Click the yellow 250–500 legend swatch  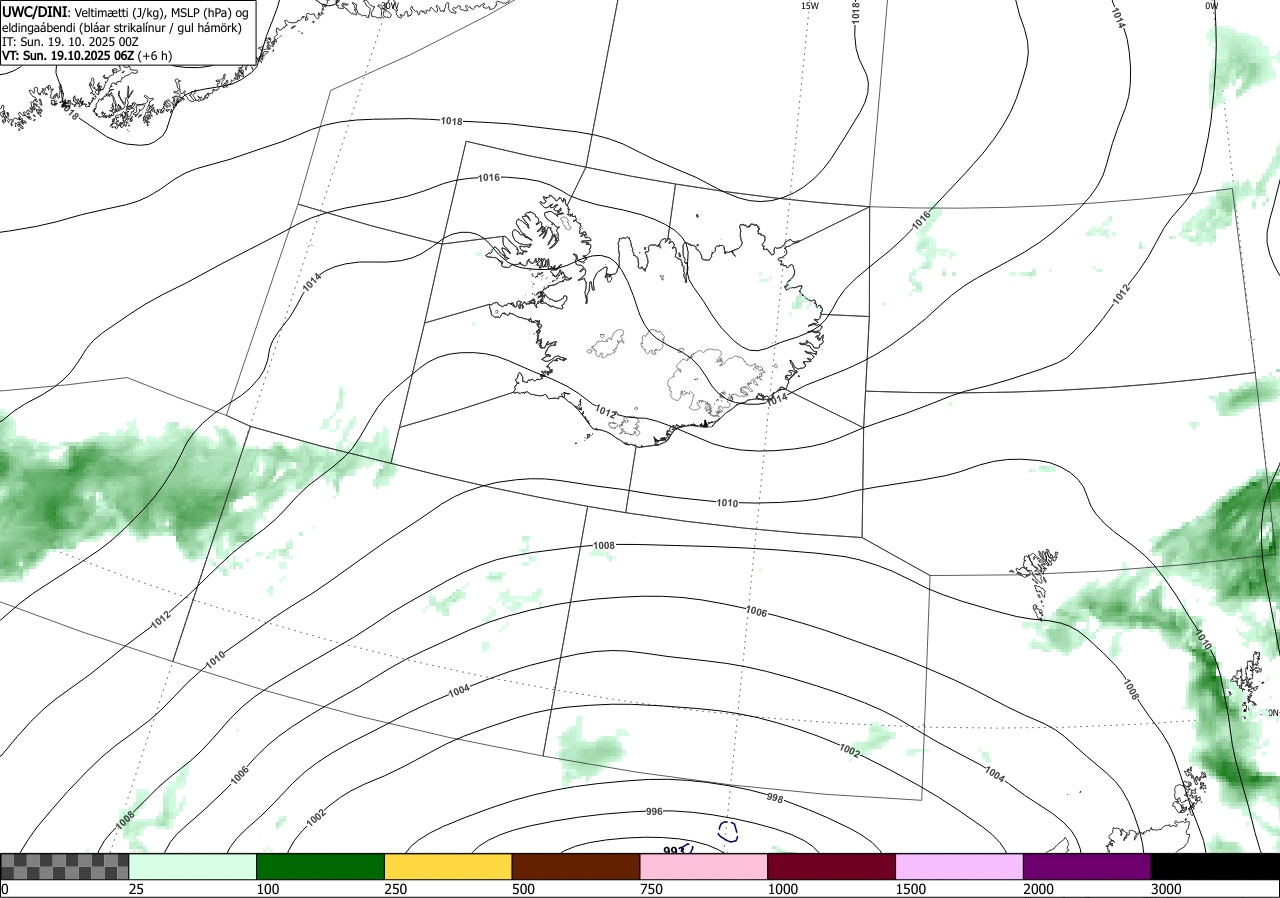pos(448,866)
